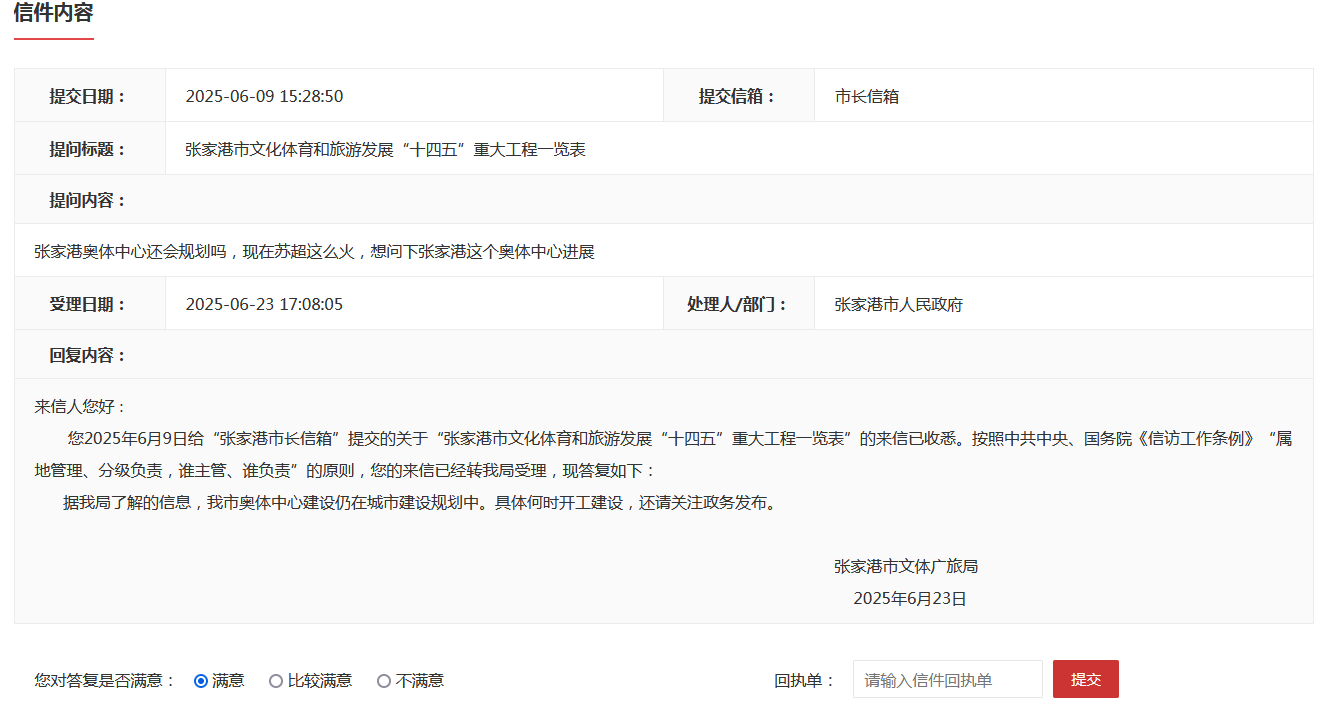Viewport: 1323px width, 708px height.
Task: Select the 满意 satisfaction radio button
Action: (x=201, y=681)
